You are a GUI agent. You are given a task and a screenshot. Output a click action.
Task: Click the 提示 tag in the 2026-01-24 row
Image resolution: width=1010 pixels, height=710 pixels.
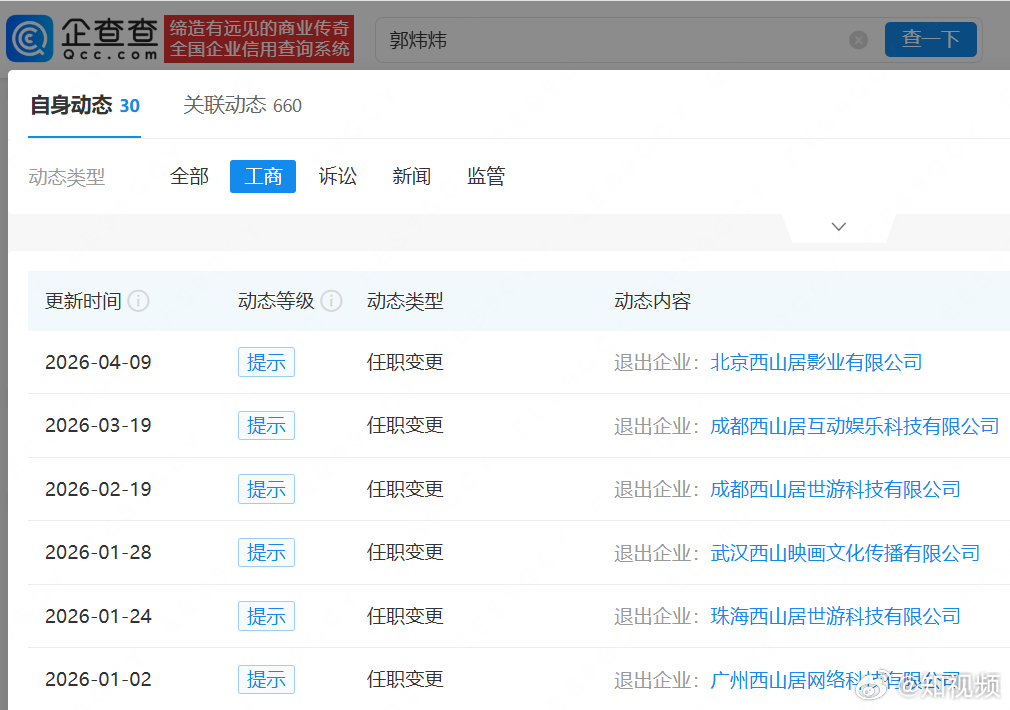pyautogui.click(x=266, y=616)
